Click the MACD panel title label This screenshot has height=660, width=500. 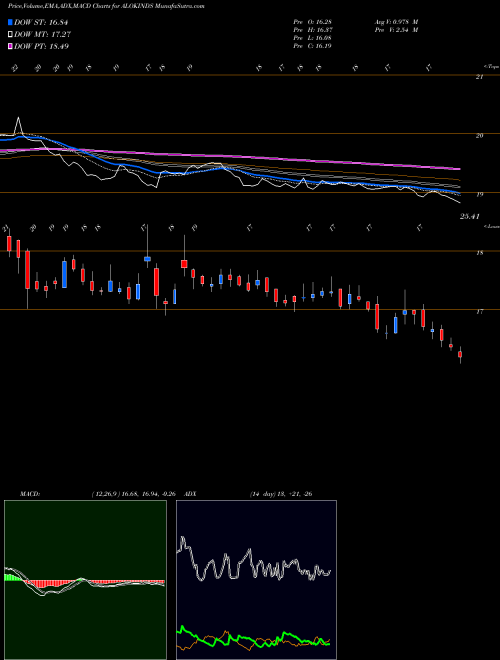click(x=29, y=494)
